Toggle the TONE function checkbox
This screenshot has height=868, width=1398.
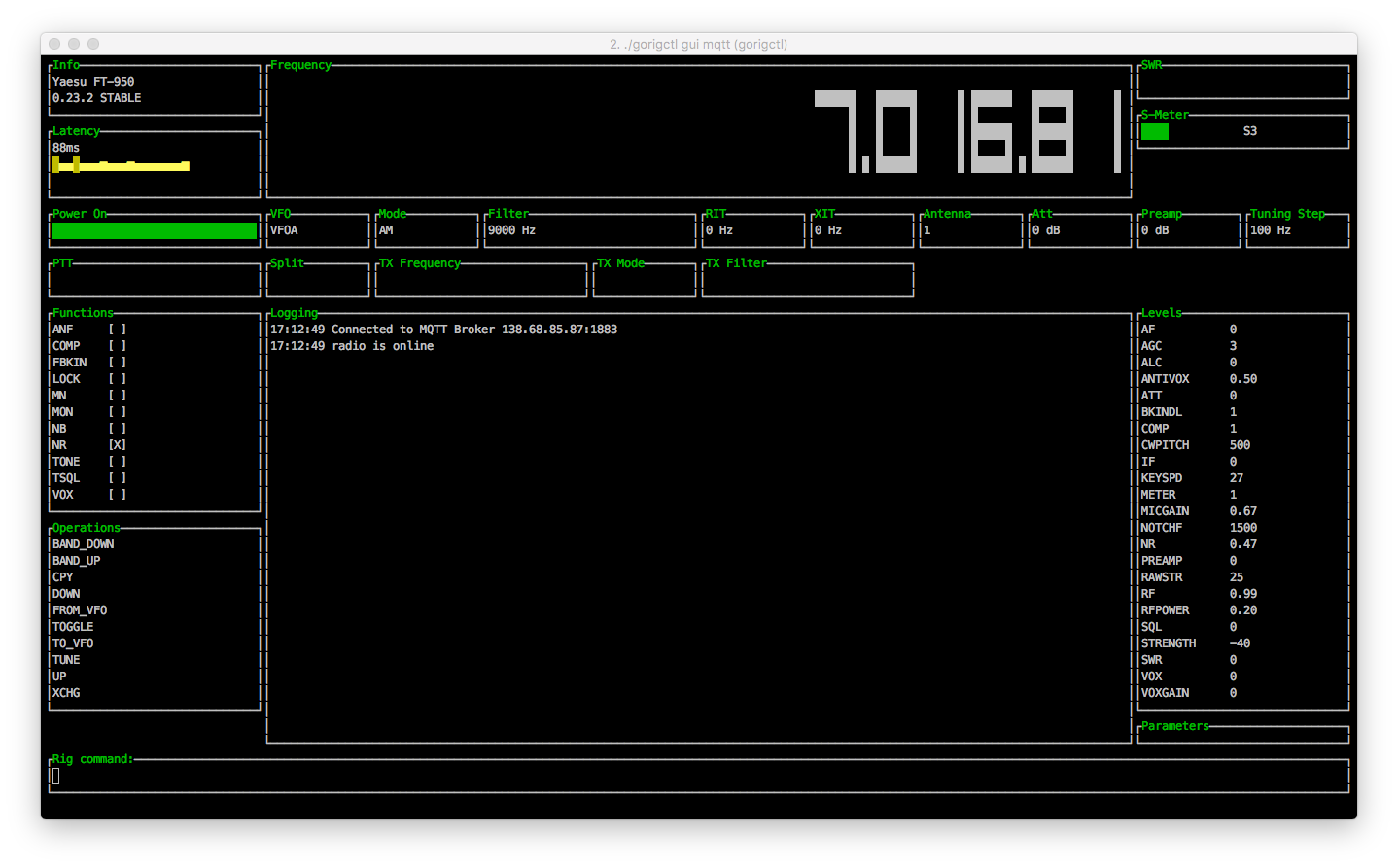click(117, 462)
